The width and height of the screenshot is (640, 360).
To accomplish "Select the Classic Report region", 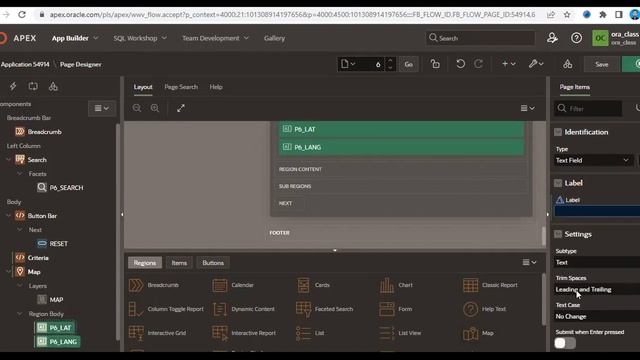I will coord(490,285).
